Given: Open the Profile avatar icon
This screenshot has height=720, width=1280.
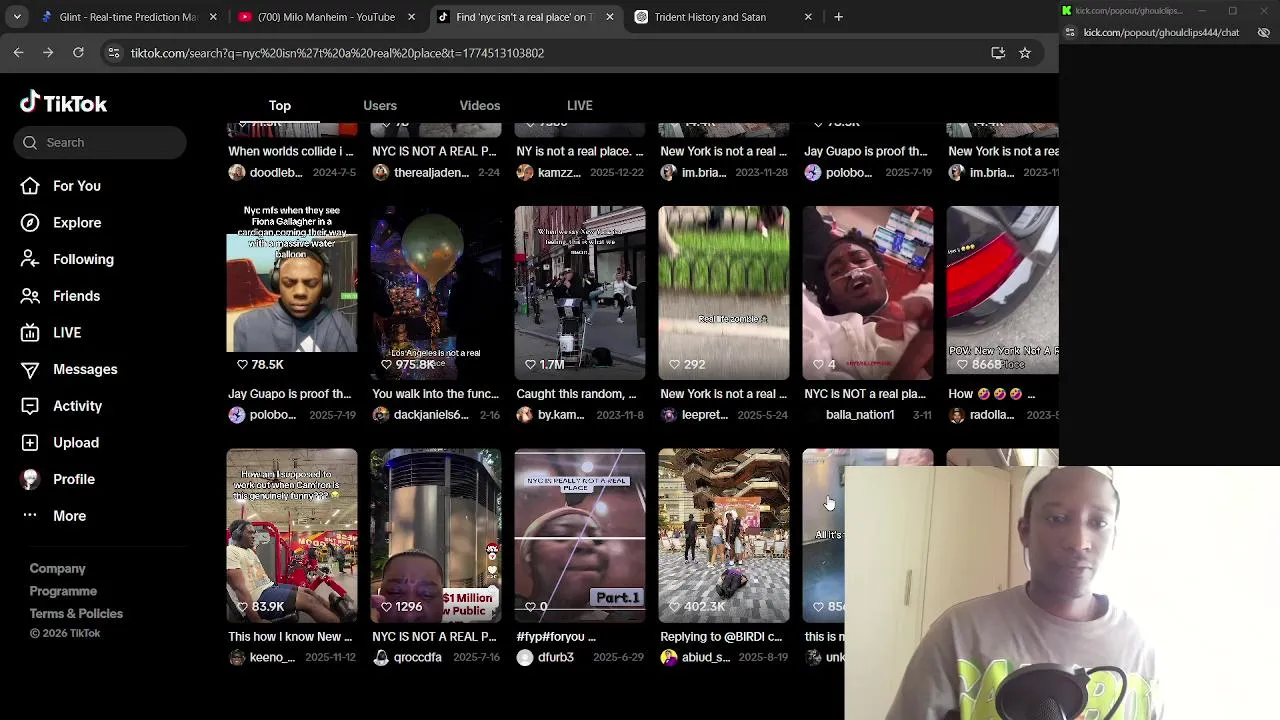Looking at the screenshot, I should coord(30,479).
